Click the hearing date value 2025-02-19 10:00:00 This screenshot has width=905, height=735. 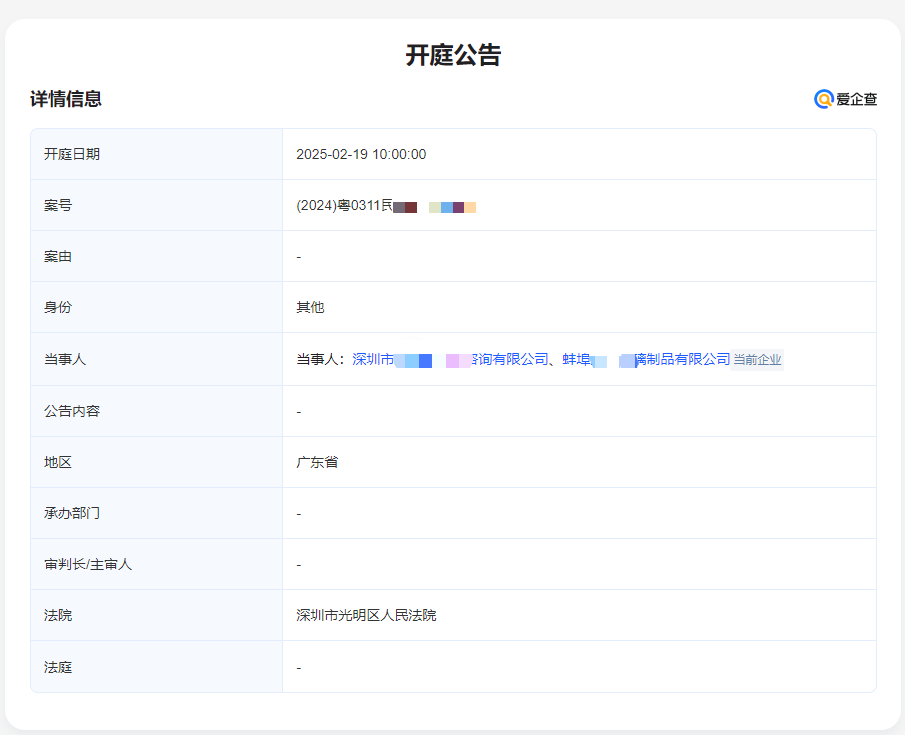361,154
